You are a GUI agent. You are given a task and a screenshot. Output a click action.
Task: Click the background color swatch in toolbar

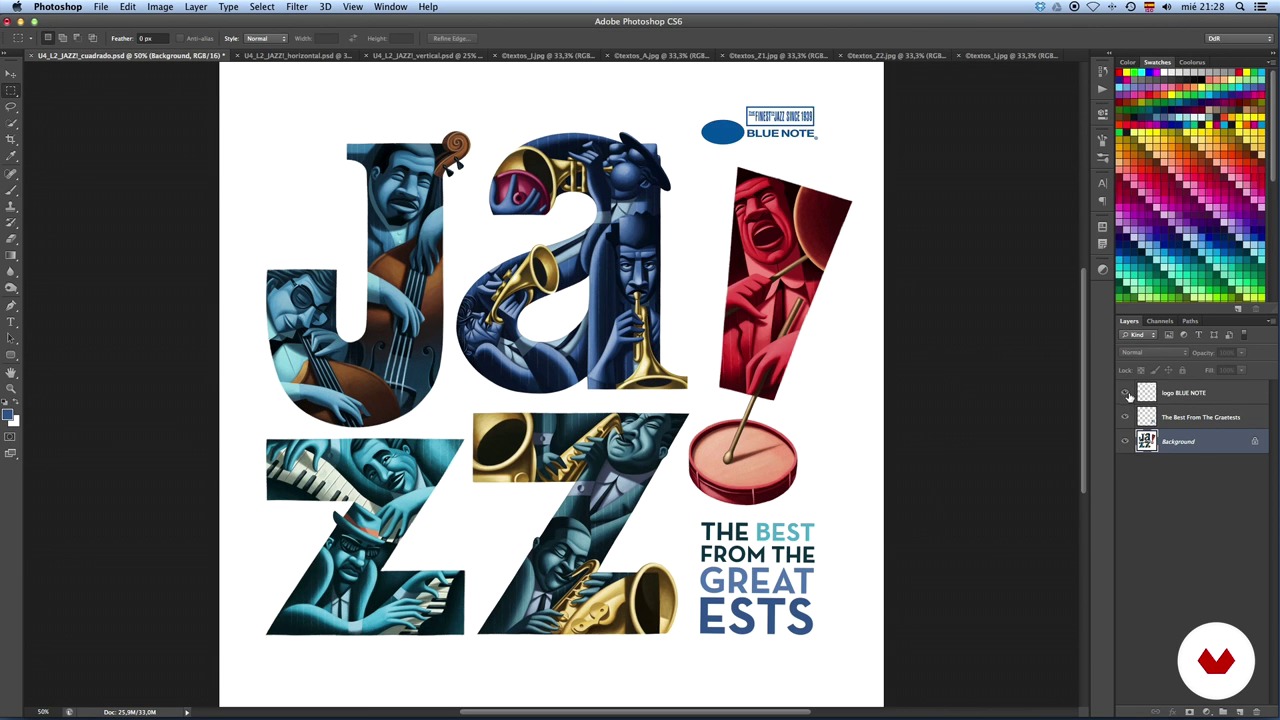(13, 421)
